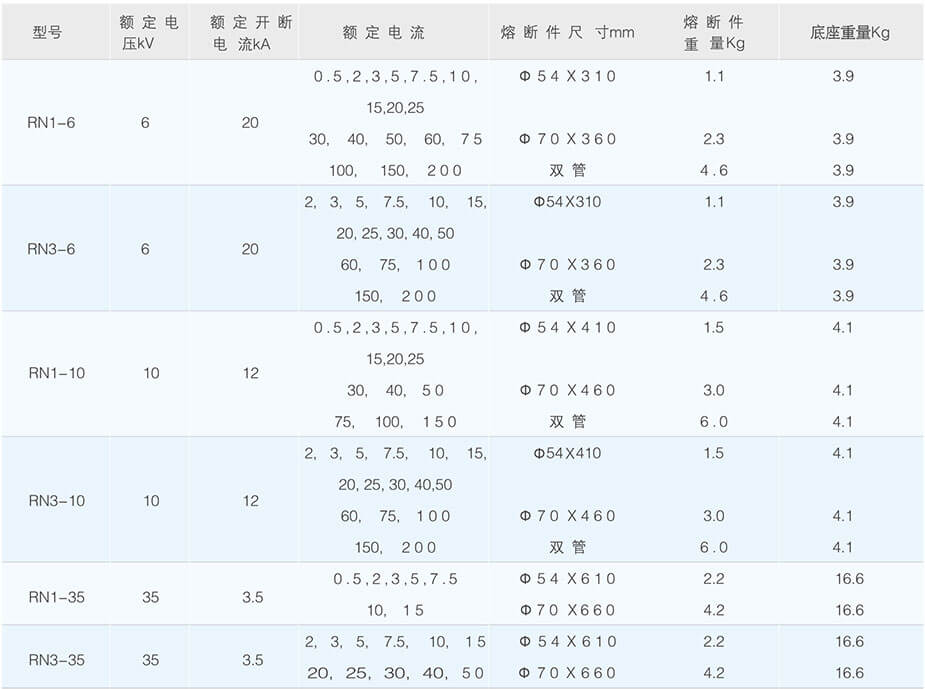
Task: Click the '100, 150, 200' current values
Action: pyautogui.click(x=395, y=170)
